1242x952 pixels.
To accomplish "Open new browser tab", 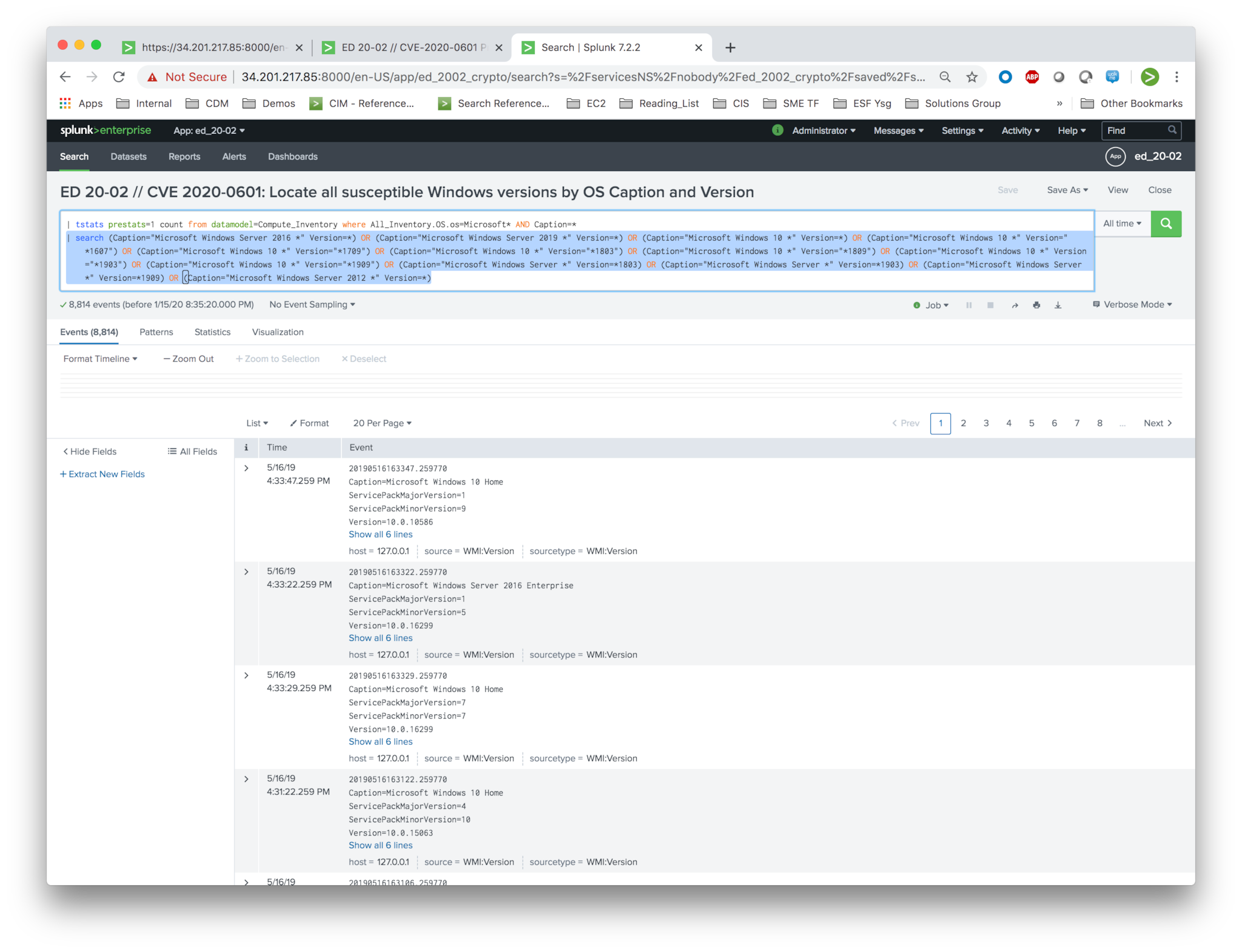I will coord(730,47).
